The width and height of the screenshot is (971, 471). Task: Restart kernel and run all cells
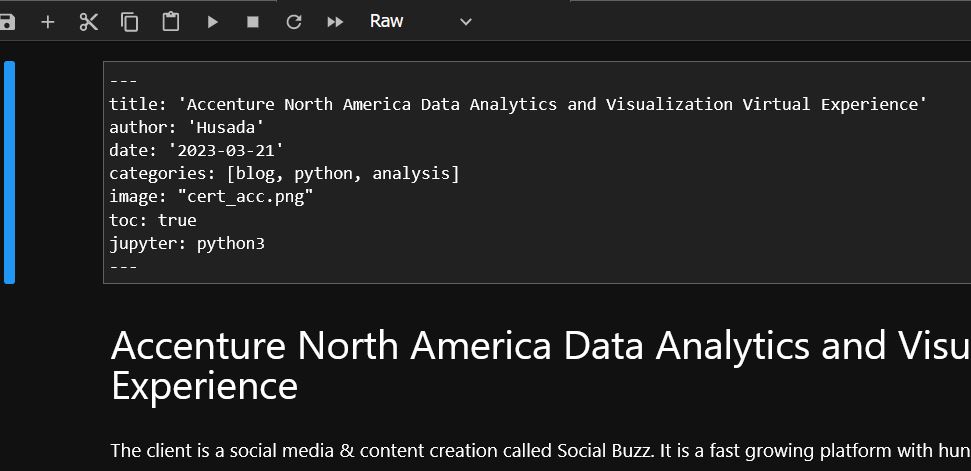coord(335,22)
